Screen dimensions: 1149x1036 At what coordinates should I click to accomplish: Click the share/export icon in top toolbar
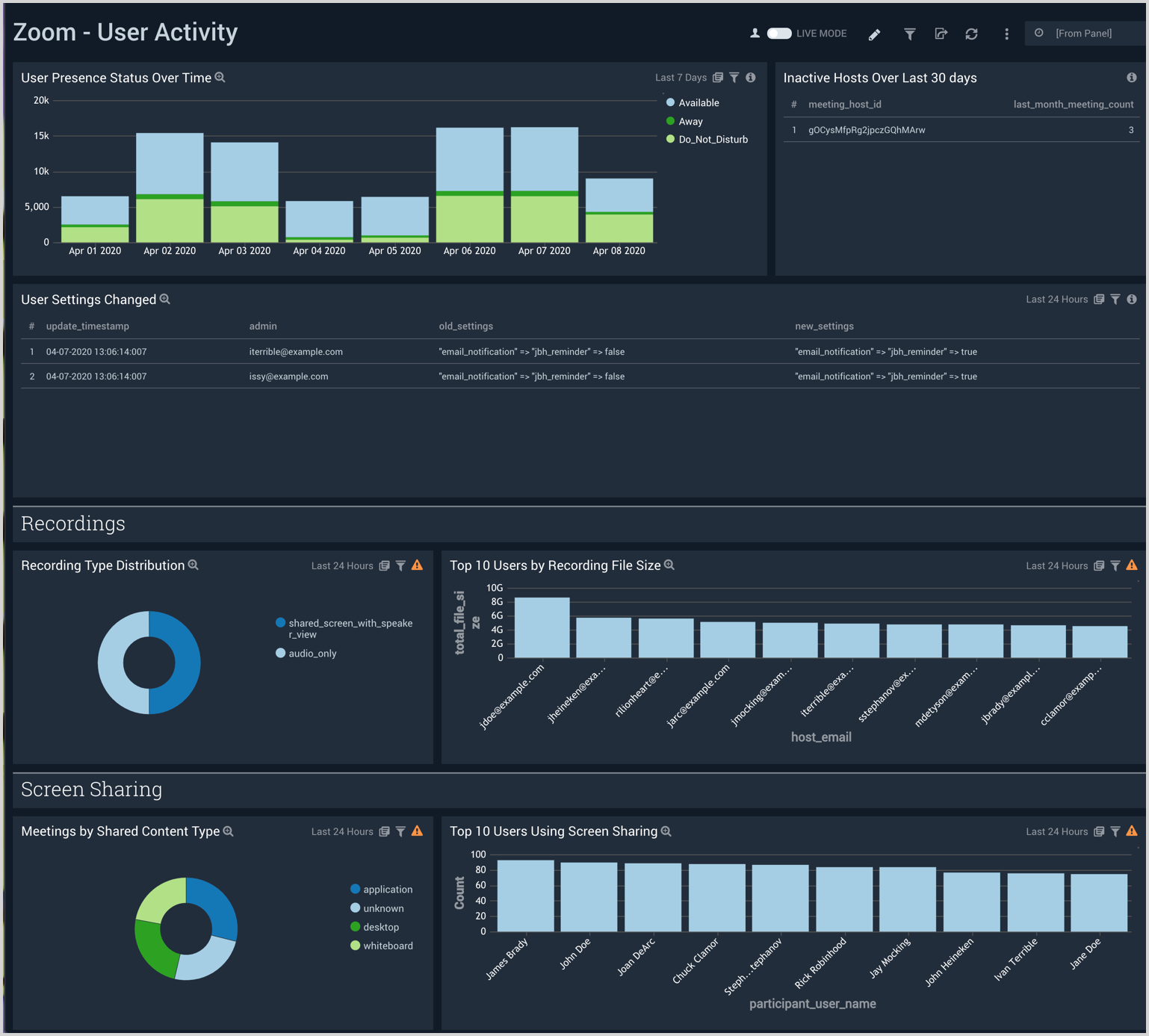(941, 34)
